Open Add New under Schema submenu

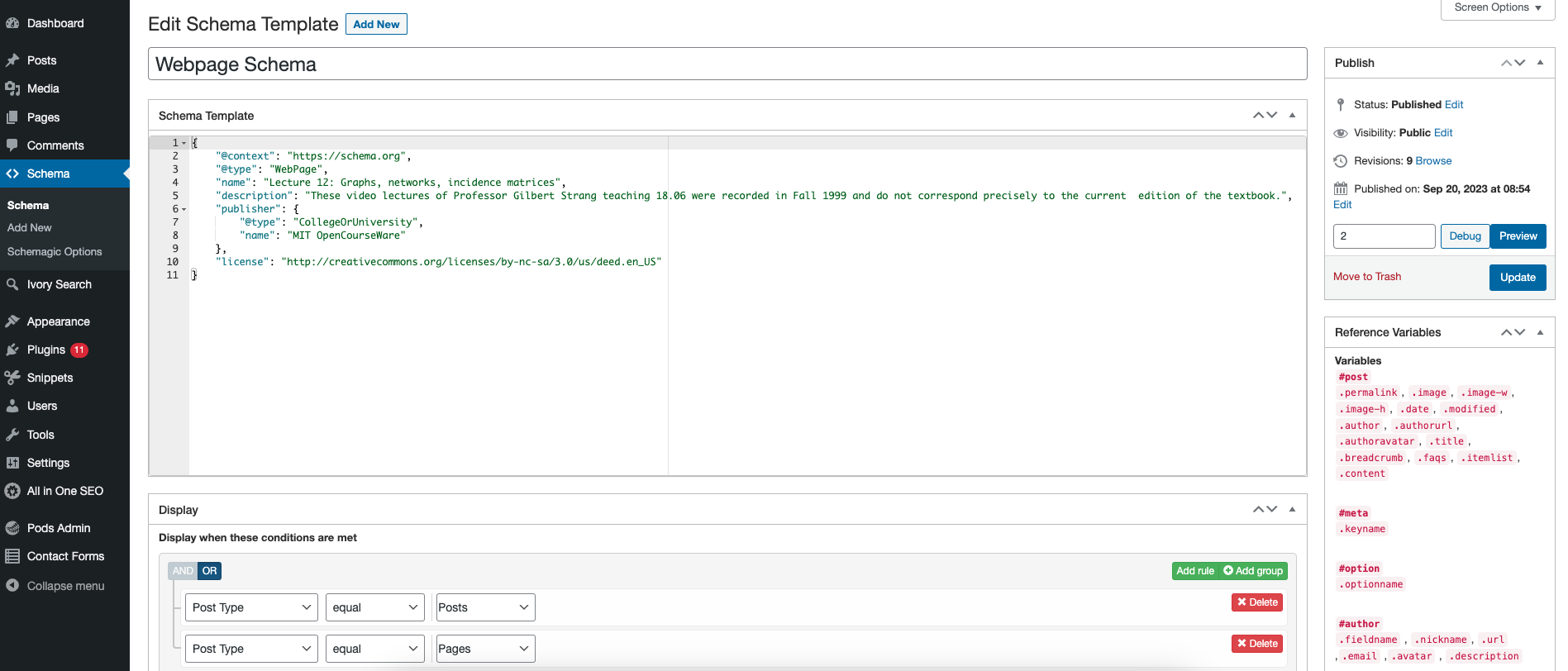point(30,228)
